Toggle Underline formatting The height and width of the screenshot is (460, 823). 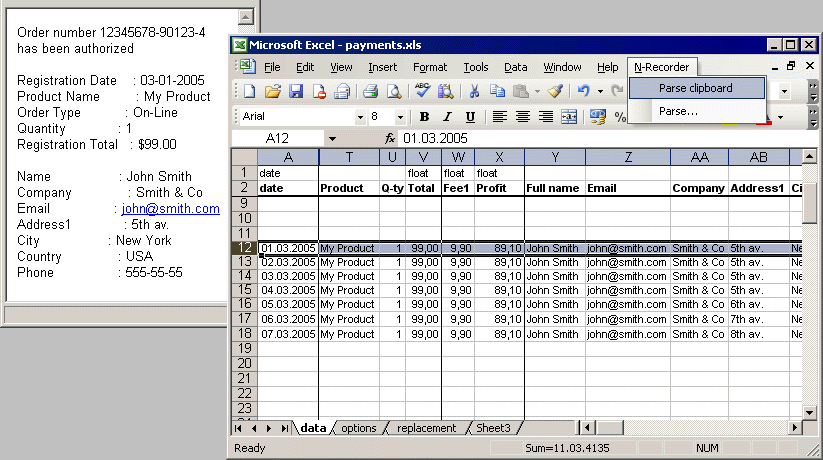click(470, 117)
